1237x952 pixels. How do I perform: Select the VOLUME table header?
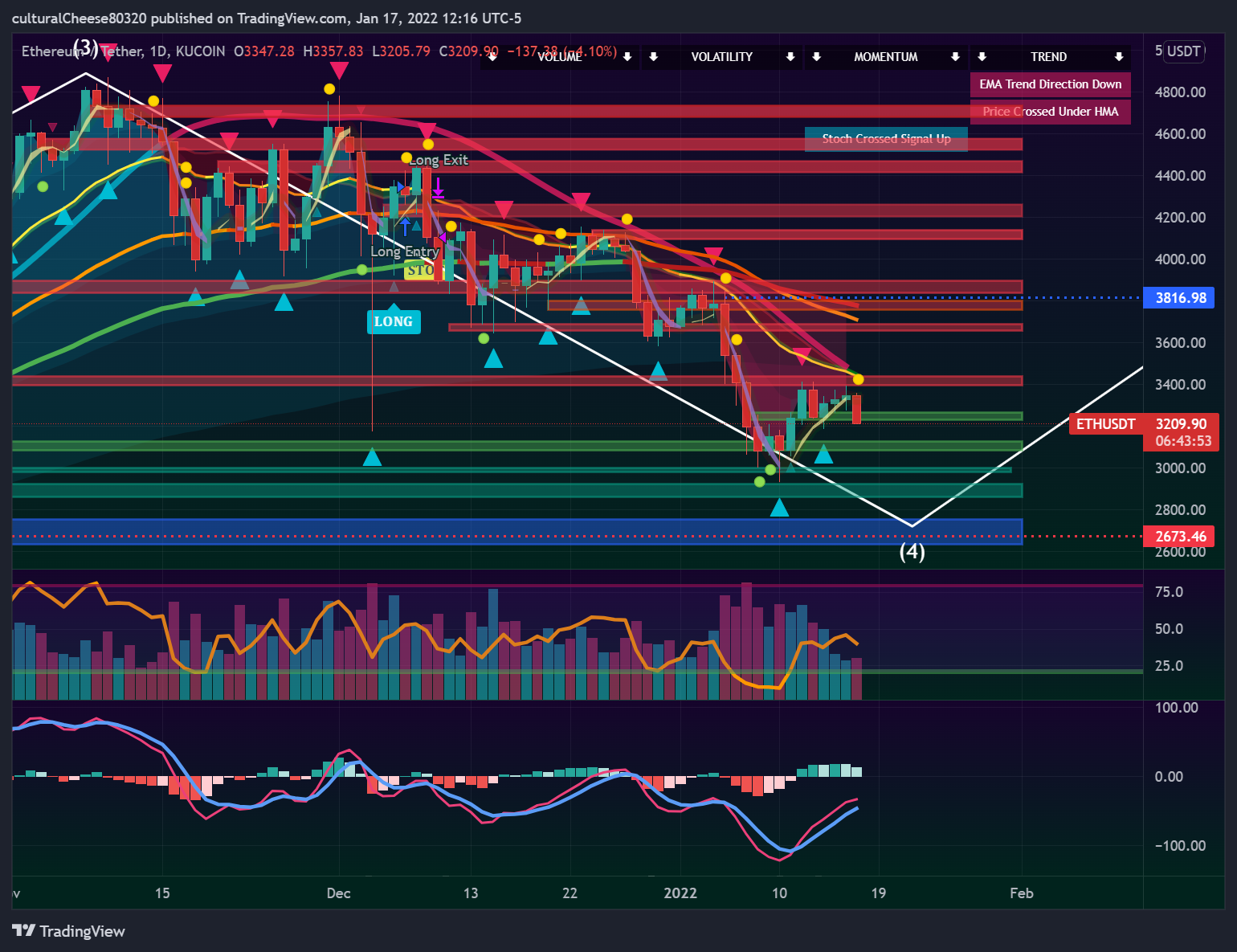click(x=560, y=57)
